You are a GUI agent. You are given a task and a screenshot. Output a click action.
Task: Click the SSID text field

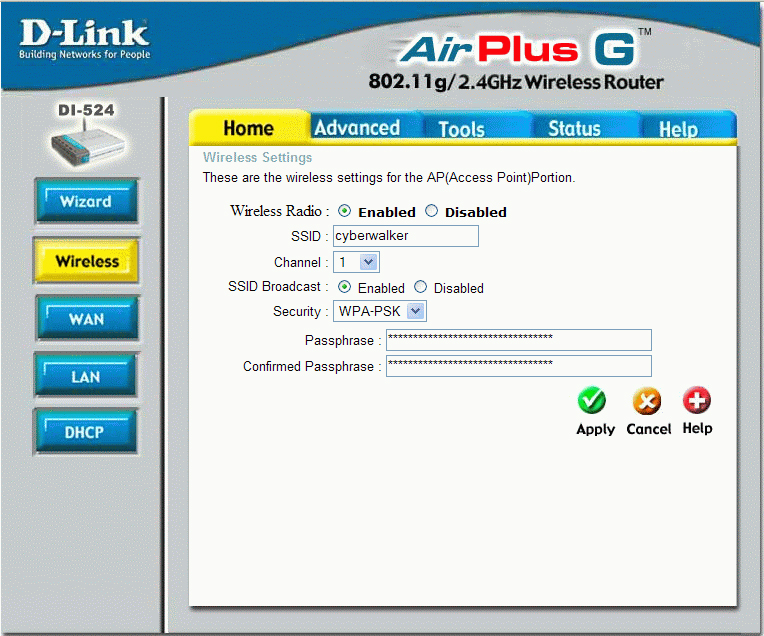click(405, 236)
